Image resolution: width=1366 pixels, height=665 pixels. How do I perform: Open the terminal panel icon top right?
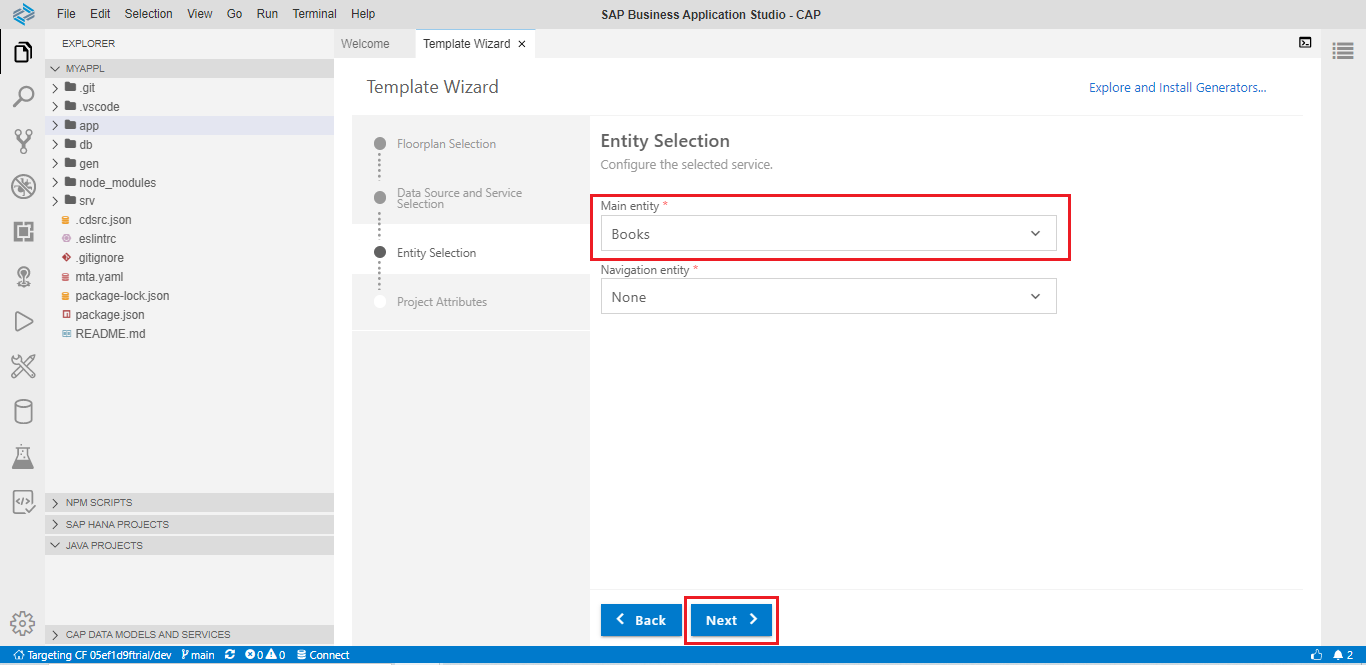point(1305,42)
